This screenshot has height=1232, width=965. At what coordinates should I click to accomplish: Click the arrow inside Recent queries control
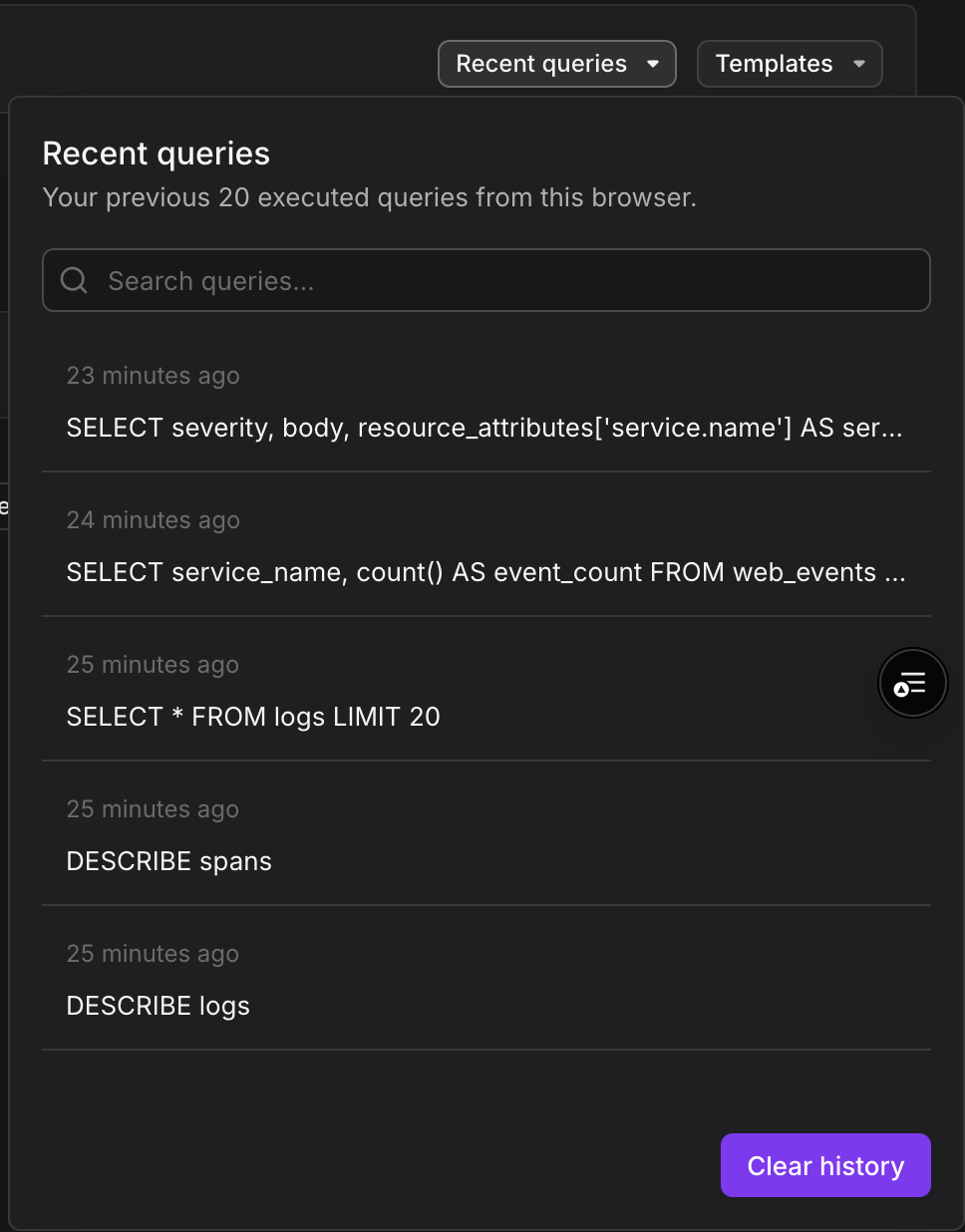(x=656, y=63)
